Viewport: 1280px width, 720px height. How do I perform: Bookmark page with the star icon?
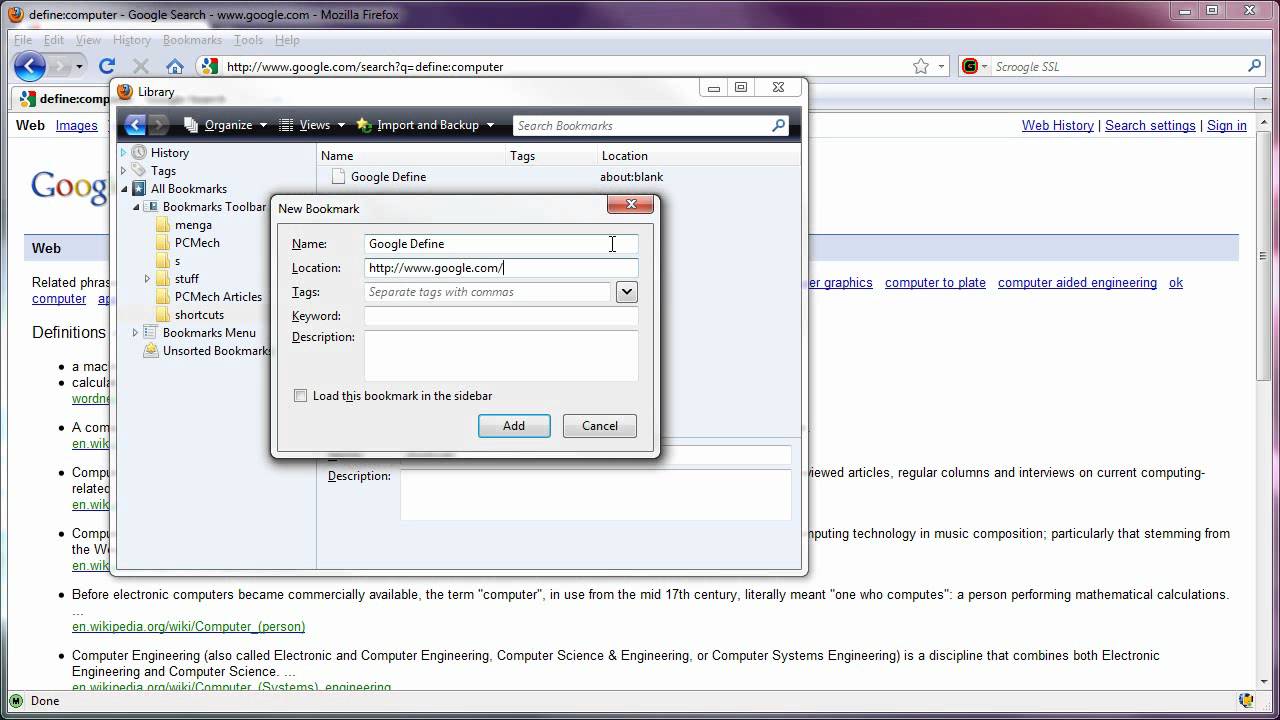click(921, 66)
